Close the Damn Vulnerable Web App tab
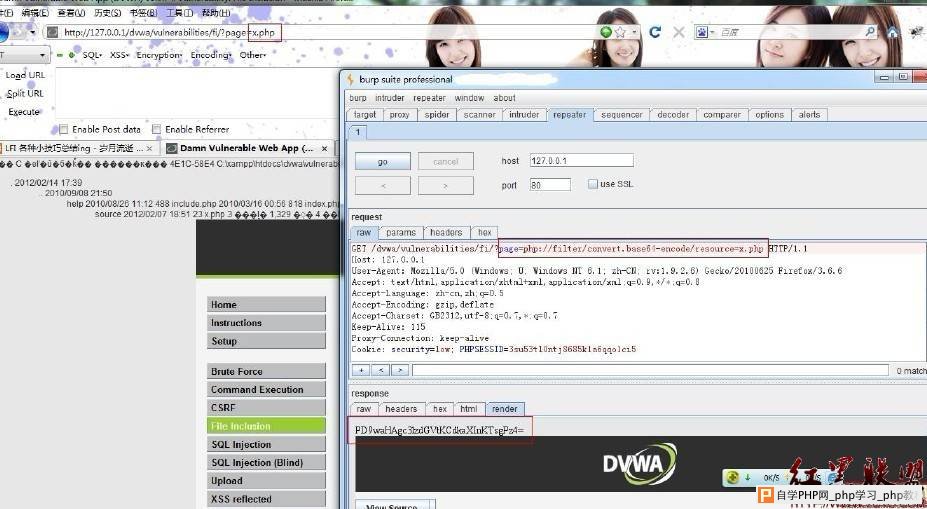Screen dimensions: 927x509 324,148
